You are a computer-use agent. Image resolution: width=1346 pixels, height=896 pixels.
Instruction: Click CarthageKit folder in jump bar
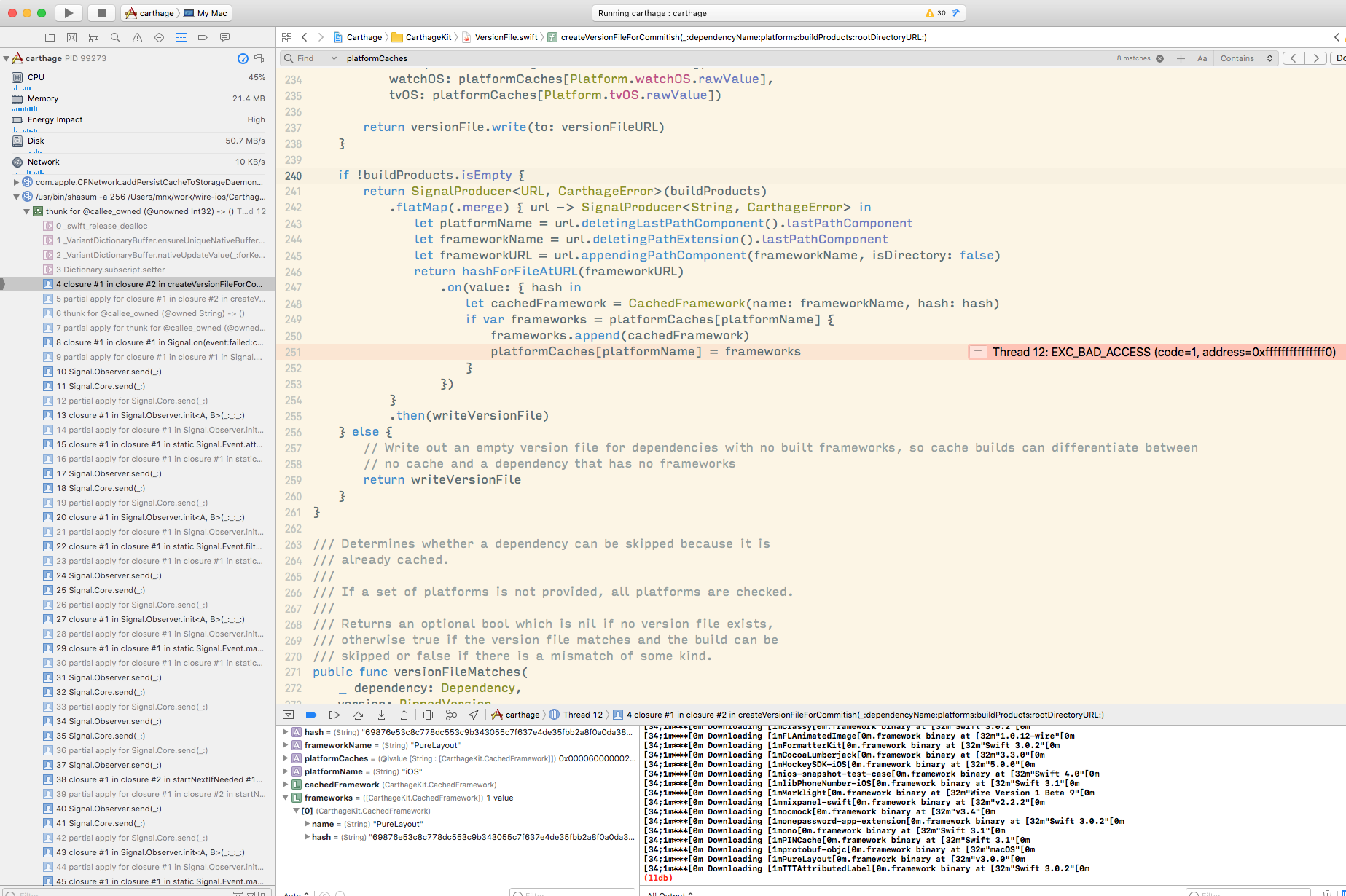point(422,37)
